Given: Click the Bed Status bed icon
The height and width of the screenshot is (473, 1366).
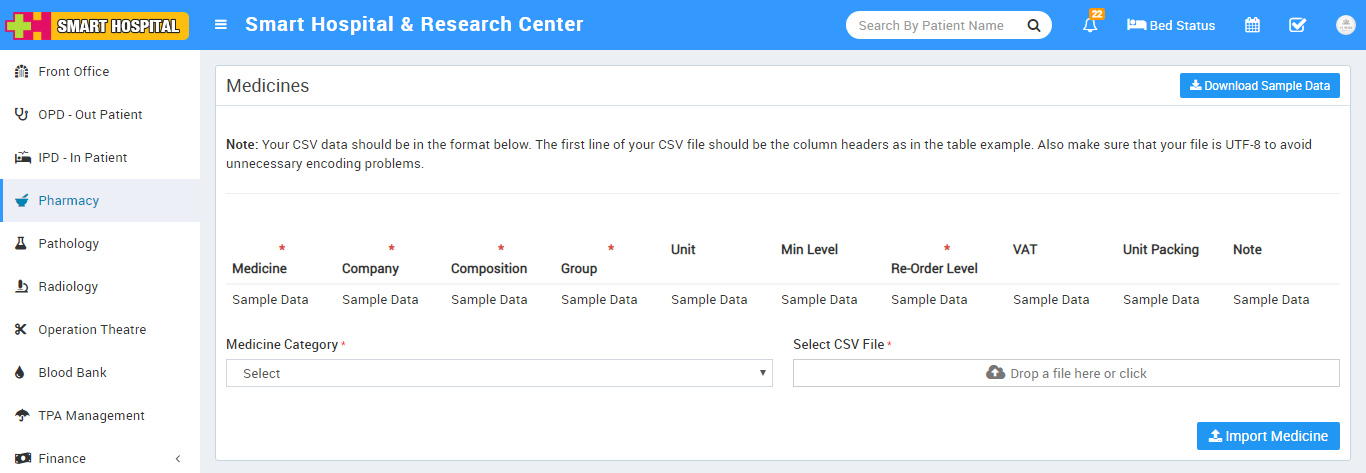Looking at the screenshot, I should [1136, 25].
